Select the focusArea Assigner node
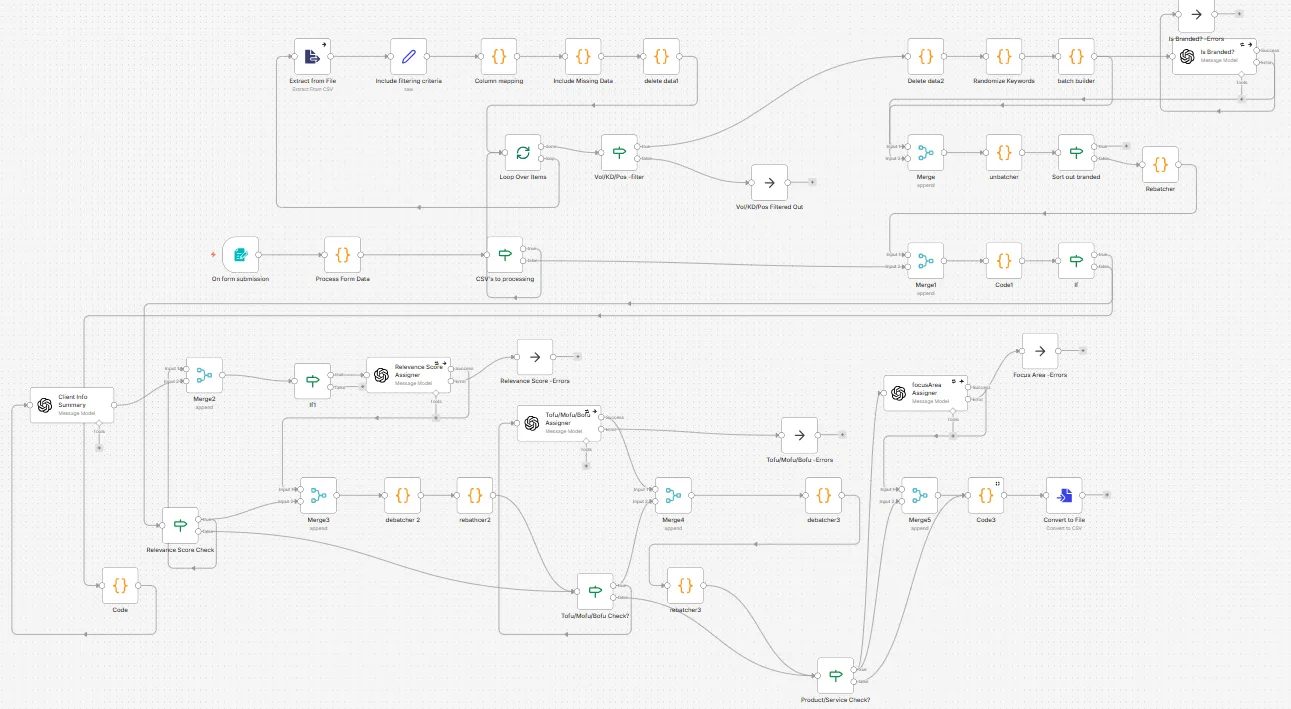This screenshot has width=1291, height=709. click(x=923, y=393)
